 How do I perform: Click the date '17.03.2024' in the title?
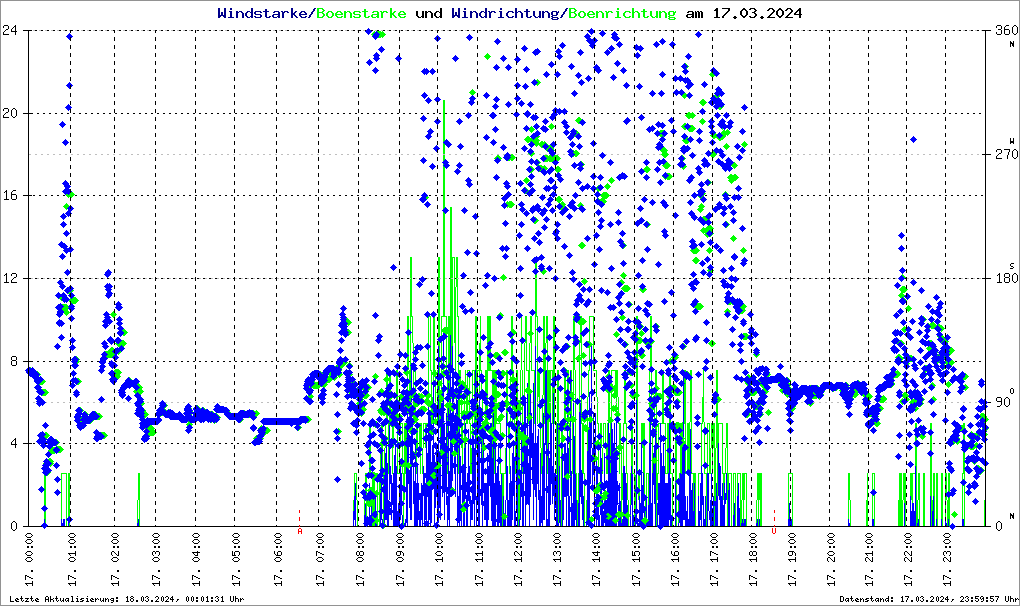pos(757,13)
